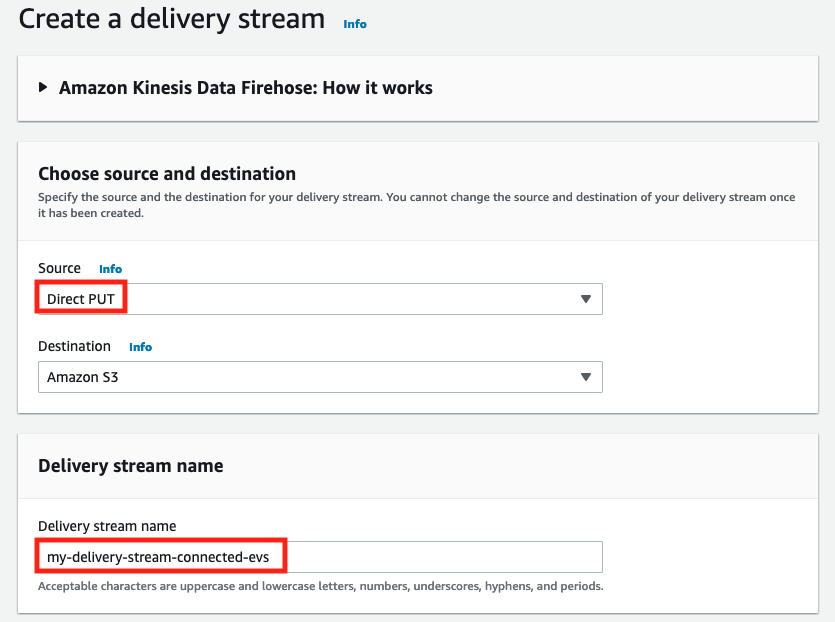Open Info link beside page title
Image resolution: width=835 pixels, height=622 pixels.
pos(355,24)
